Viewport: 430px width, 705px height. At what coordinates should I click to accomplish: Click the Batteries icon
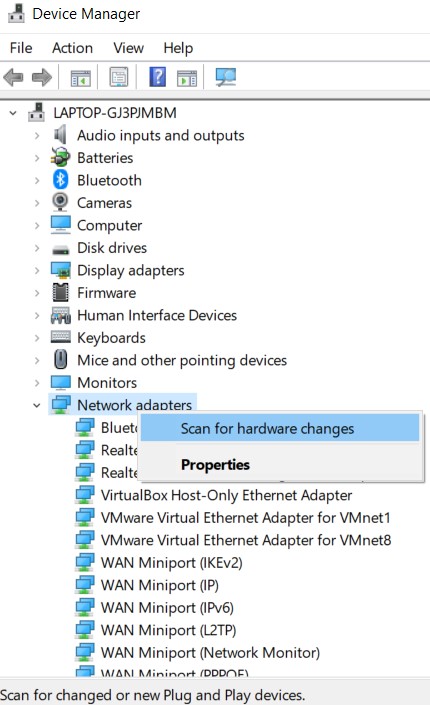click(x=60, y=157)
